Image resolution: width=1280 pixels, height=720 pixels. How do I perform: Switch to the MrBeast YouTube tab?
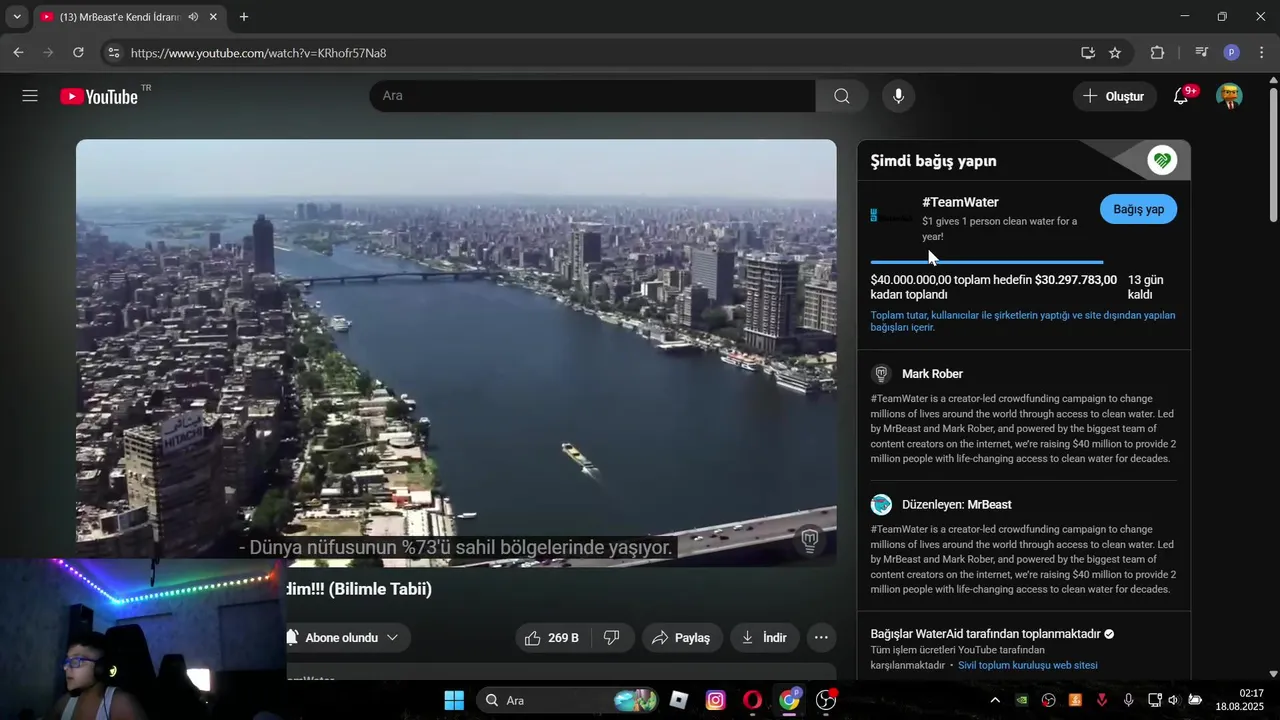[x=120, y=17]
